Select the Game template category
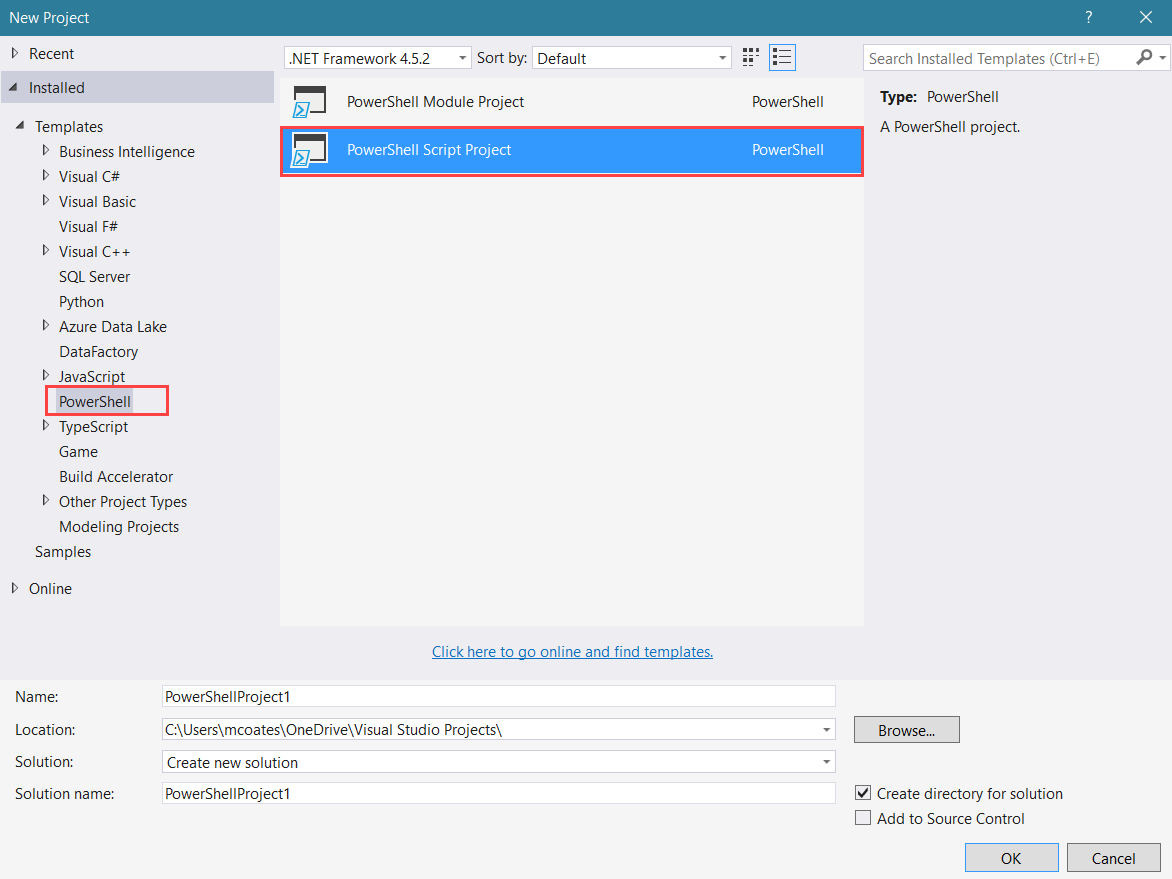 pyautogui.click(x=78, y=451)
